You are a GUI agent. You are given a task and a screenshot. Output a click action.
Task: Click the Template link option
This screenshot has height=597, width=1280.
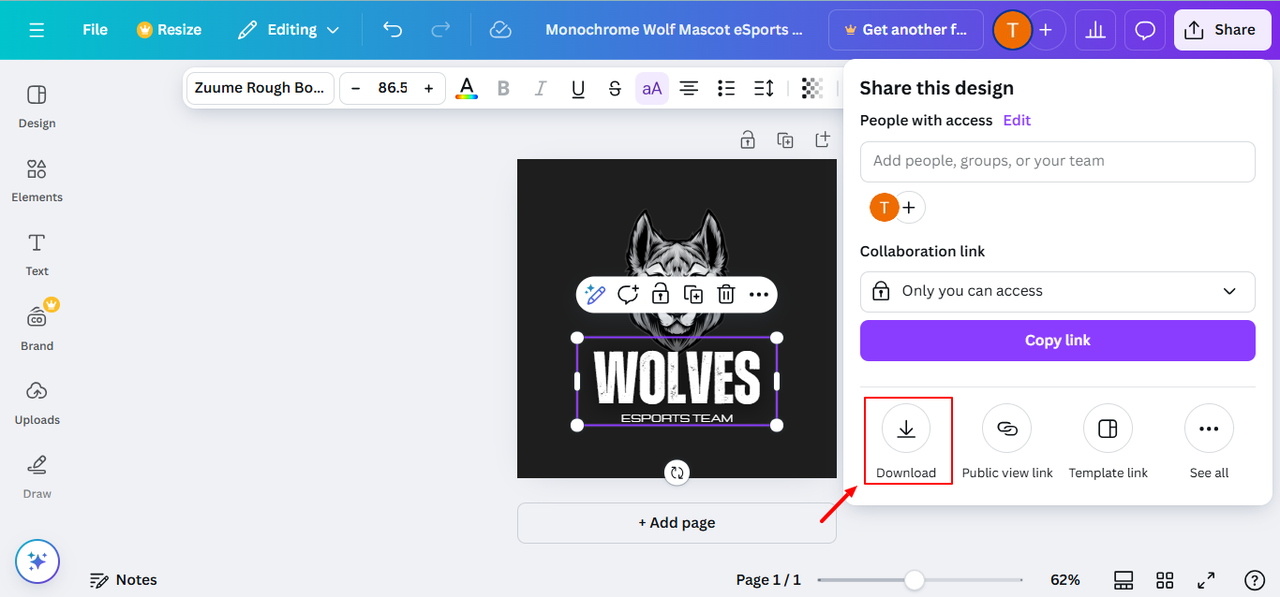[x=1108, y=442]
